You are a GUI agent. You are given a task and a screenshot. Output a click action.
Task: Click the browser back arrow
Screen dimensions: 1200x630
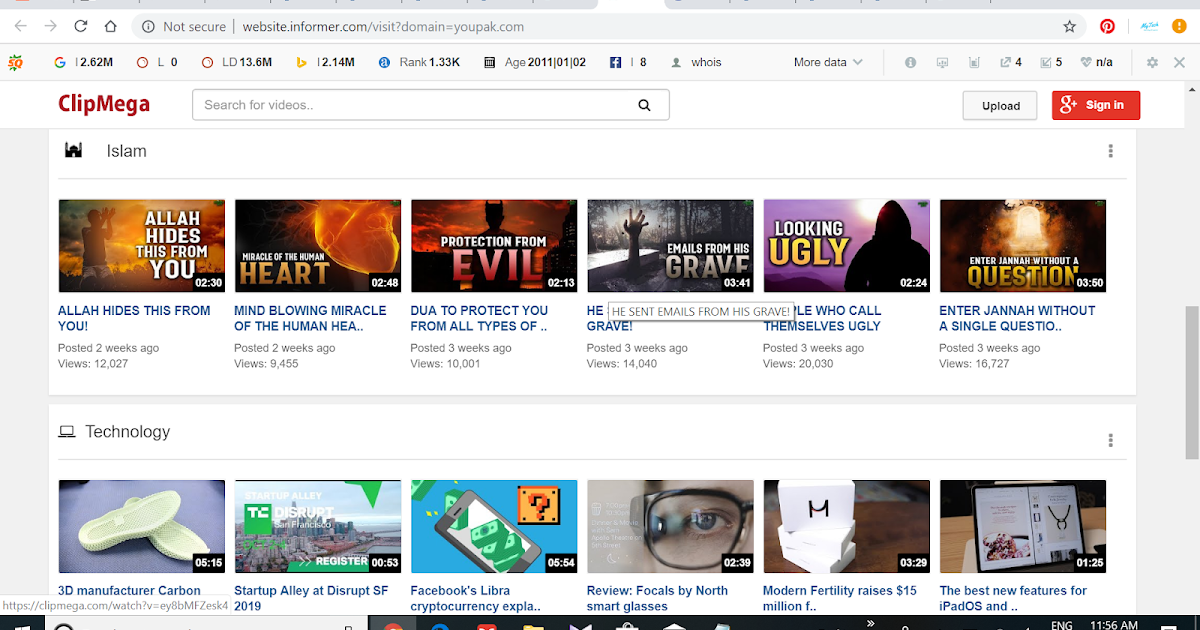tap(21, 26)
